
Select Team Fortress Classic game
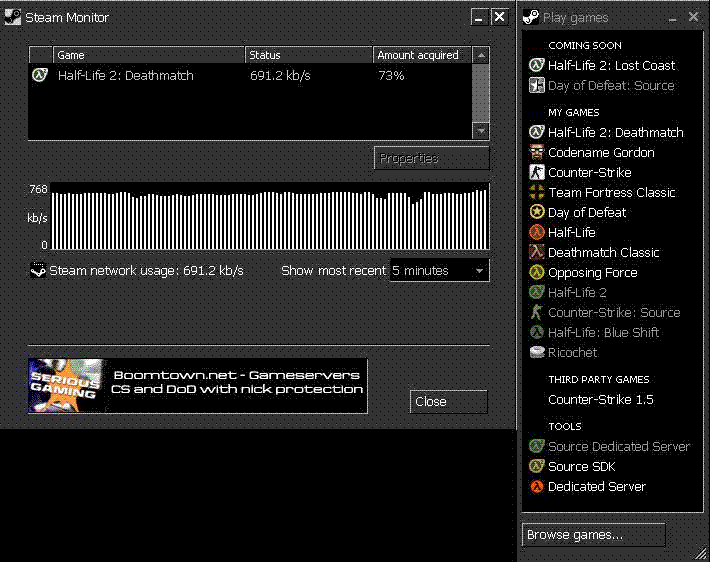611,192
